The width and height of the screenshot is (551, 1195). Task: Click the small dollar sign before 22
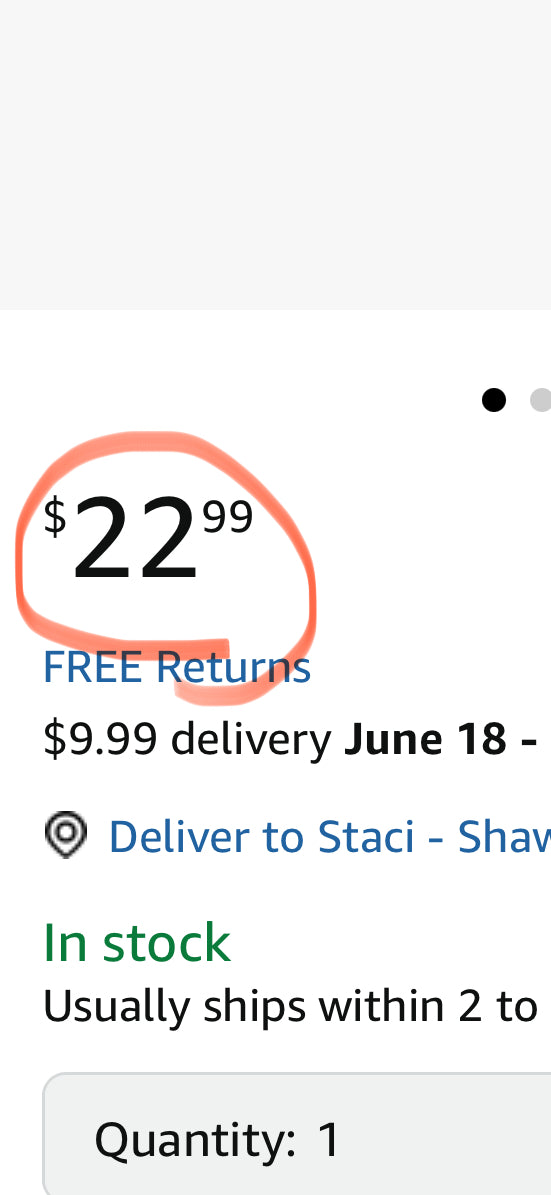point(54,517)
